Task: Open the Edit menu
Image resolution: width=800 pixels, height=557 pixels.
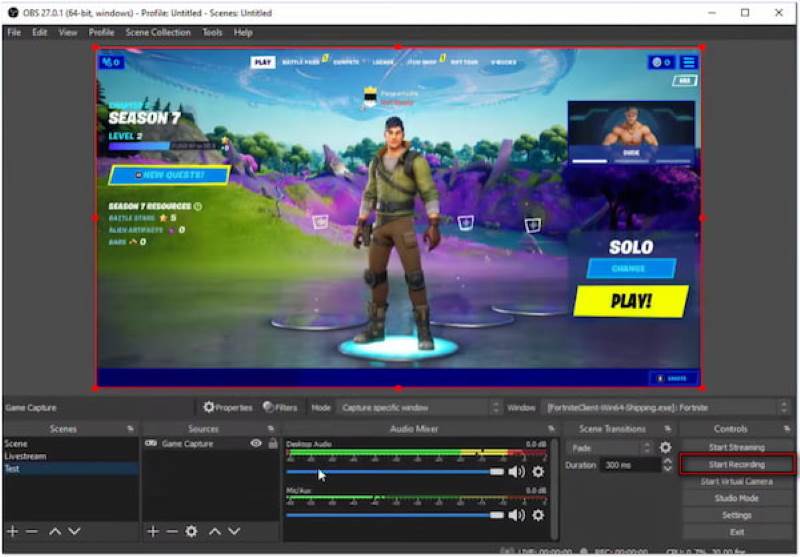Action: pyautogui.click(x=39, y=33)
